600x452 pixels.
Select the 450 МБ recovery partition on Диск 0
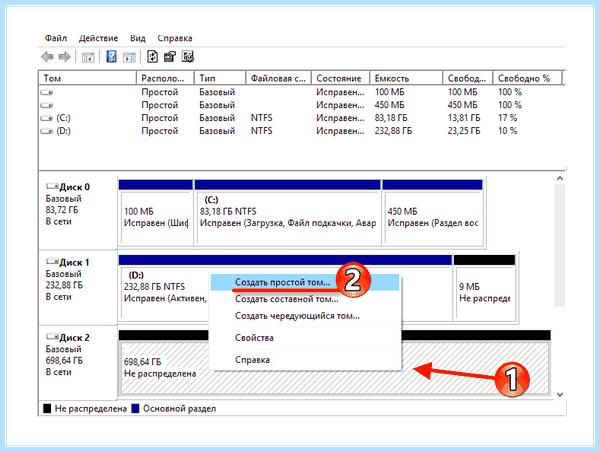[433, 213]
